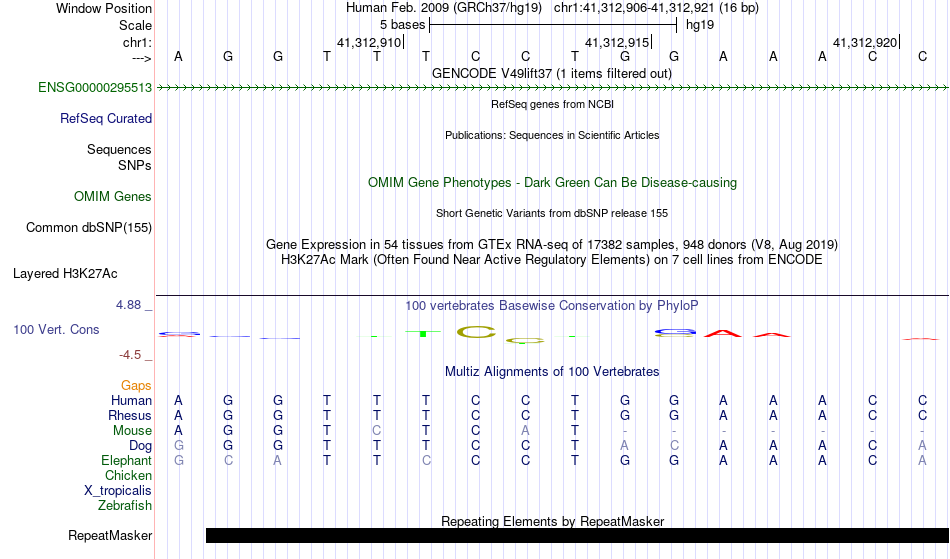Click the 41,312,920 position marker
Image resolution: width=950 pixels, height=559 pixels.
pyautogui.click(x=865, y=43)
